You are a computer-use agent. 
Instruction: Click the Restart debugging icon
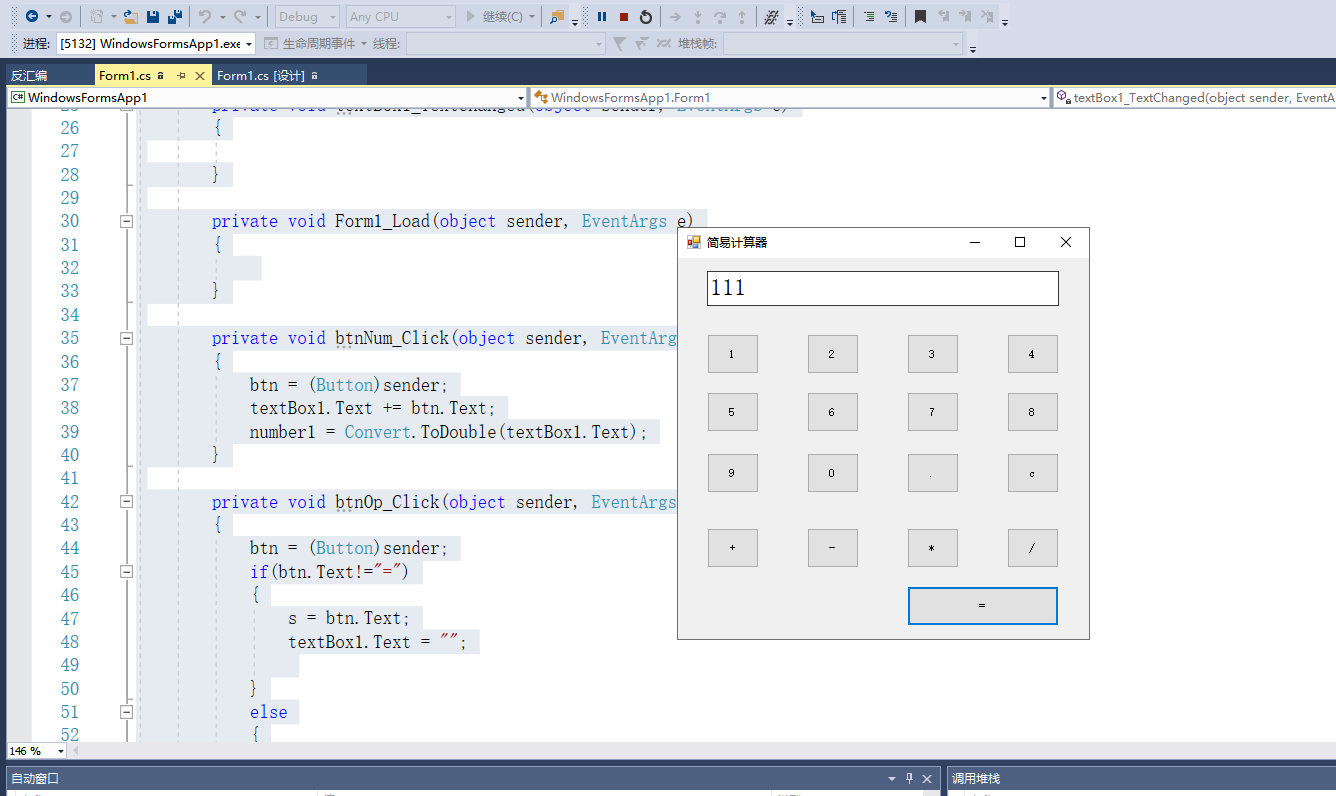(646, 16)
